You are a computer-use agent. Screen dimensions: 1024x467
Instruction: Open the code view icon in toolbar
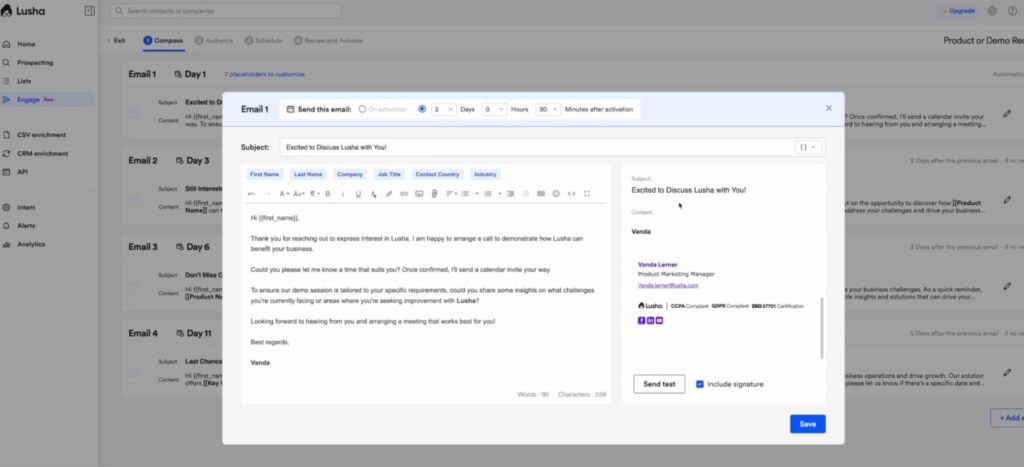[x=571, y=193]
